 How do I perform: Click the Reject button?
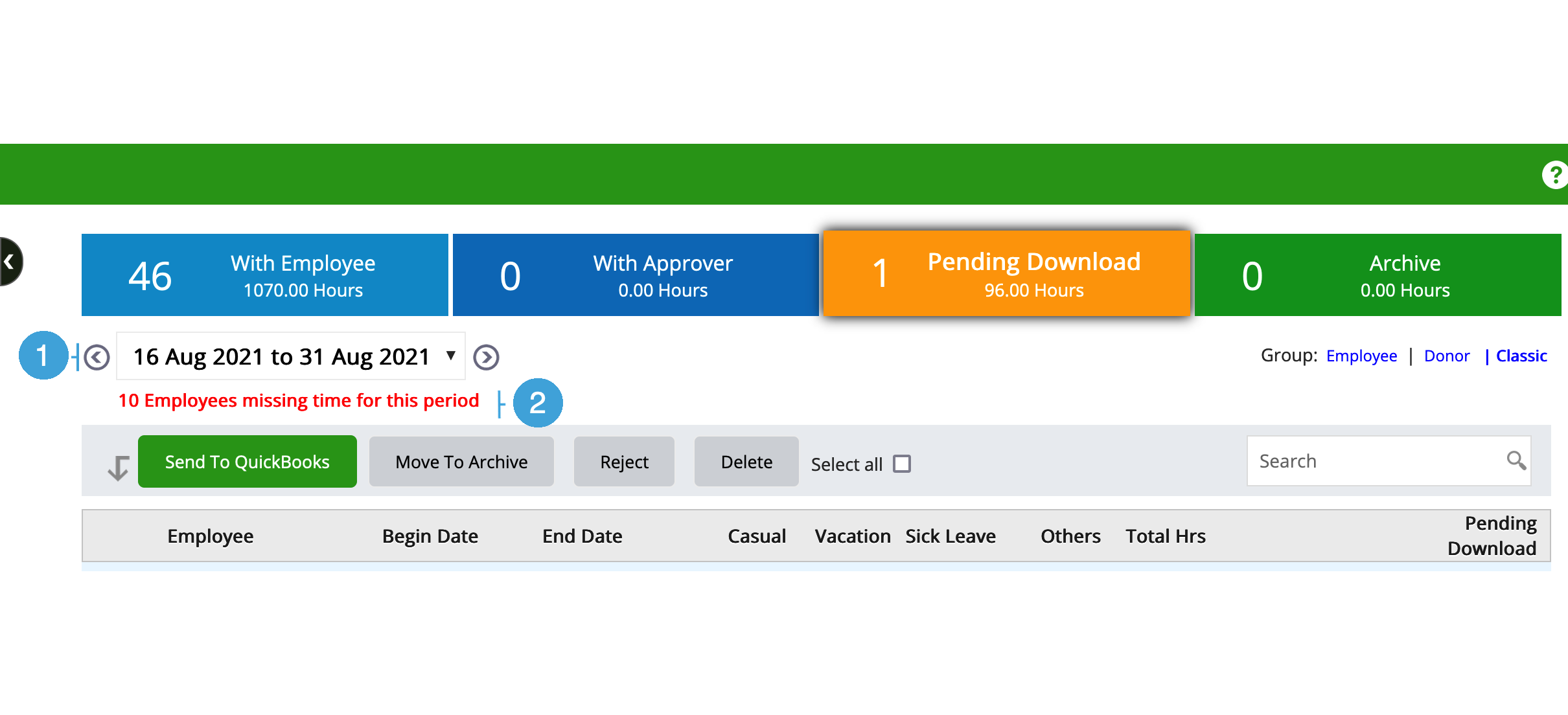pyautogui.click(x=623, y=461)
